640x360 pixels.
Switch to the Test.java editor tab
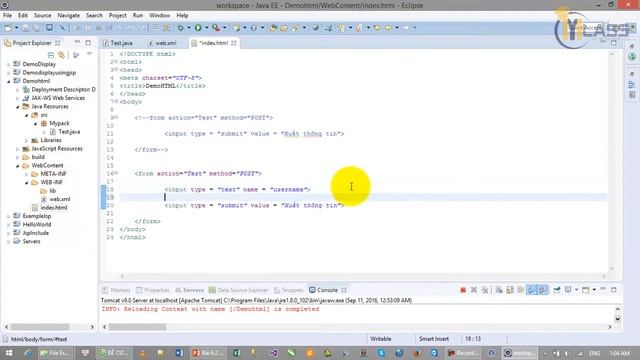[x=118, y=43]
